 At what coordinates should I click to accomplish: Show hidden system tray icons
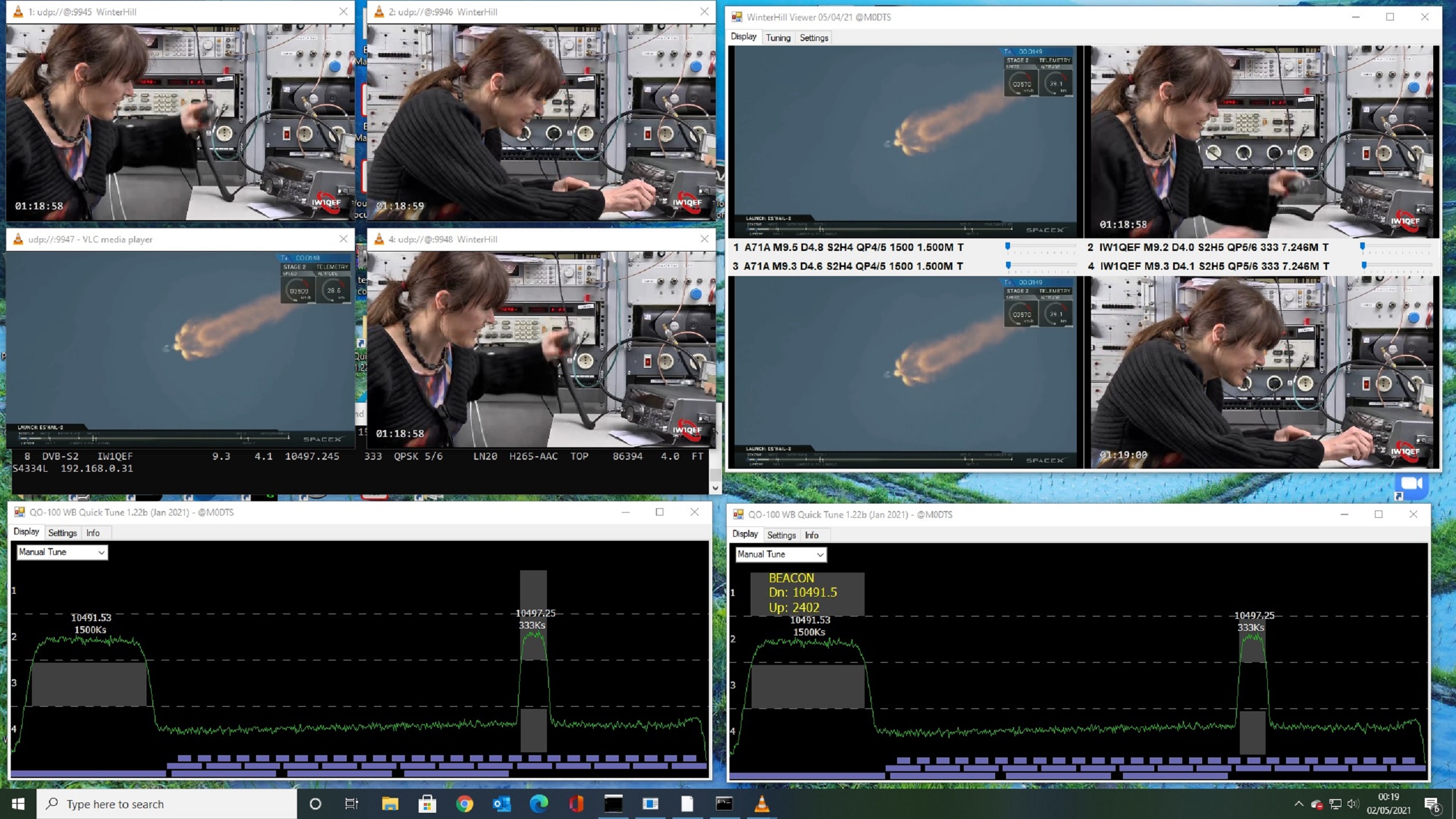[x=1299, y=804]
